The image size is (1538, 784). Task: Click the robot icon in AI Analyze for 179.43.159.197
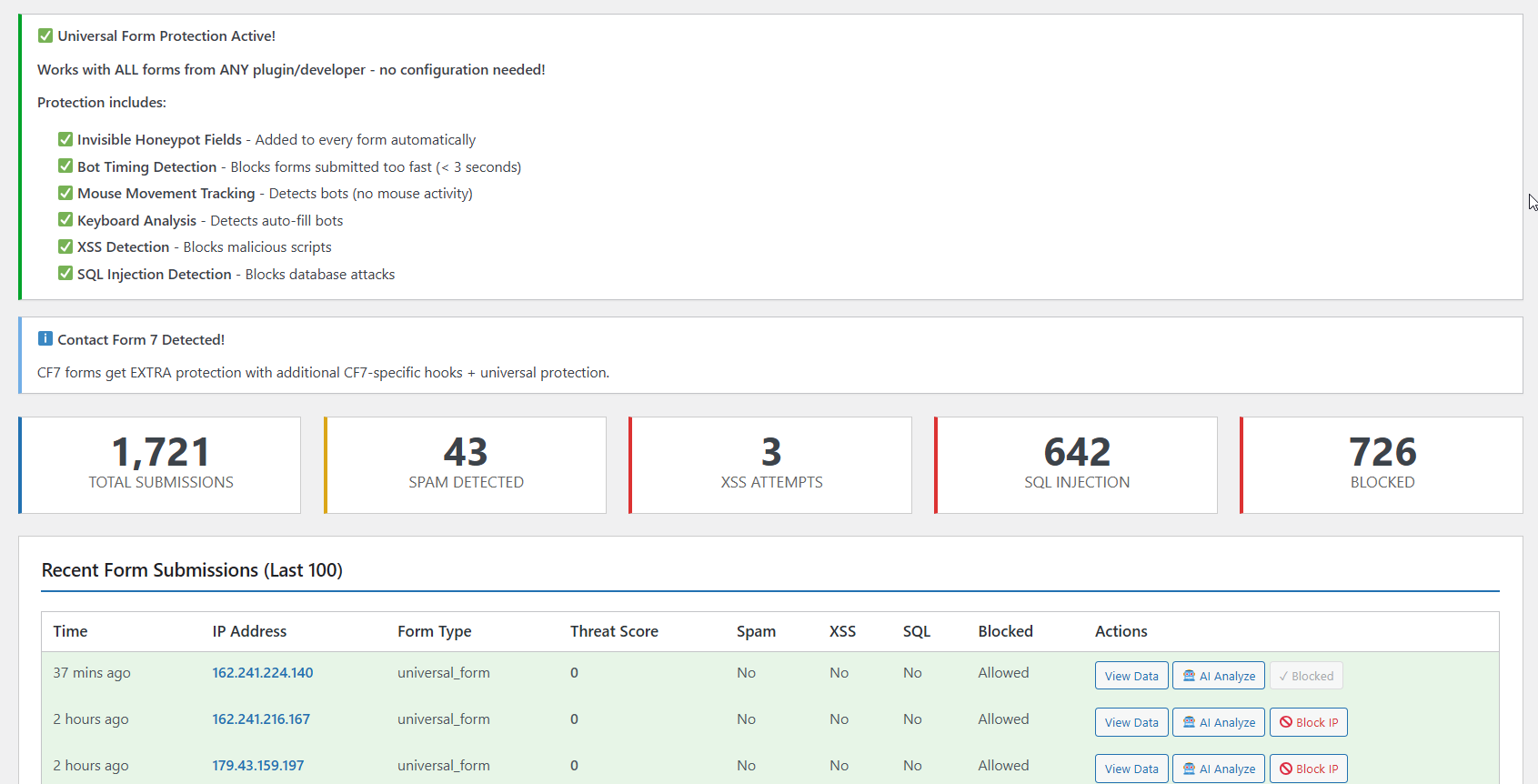pos(1189,769)
